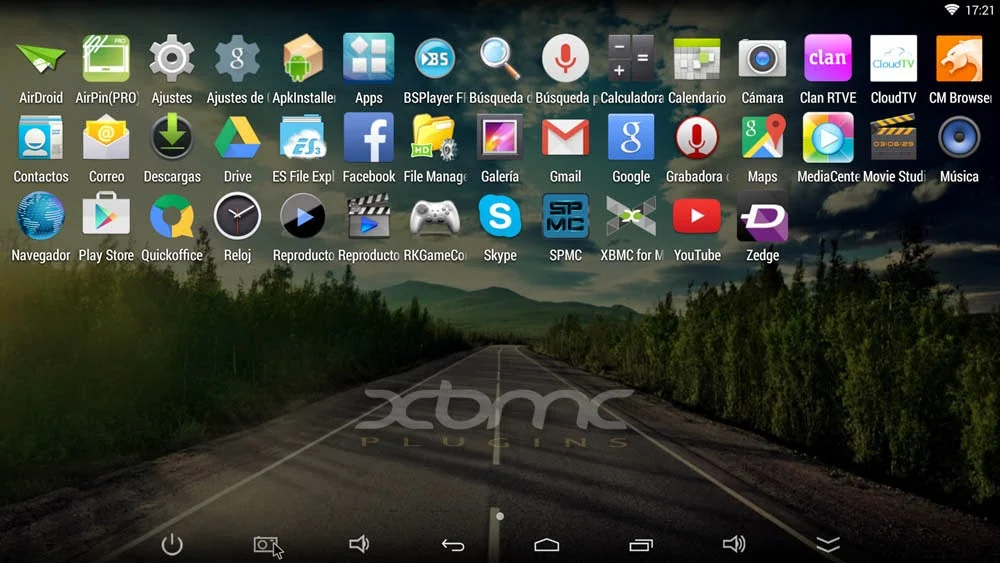1000x563 pixels.
Task: Open Clan RTVE app
Action: (828, 59)
